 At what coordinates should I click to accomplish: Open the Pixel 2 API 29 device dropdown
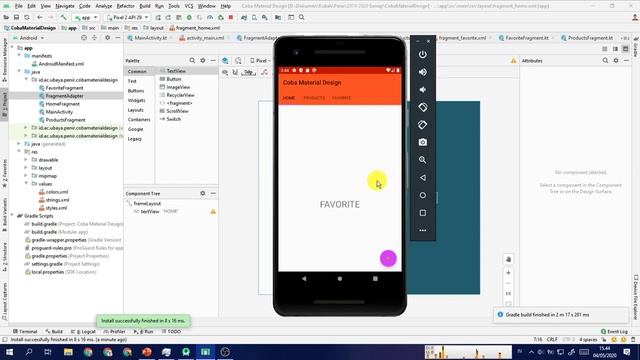click(x=127, y=18)
